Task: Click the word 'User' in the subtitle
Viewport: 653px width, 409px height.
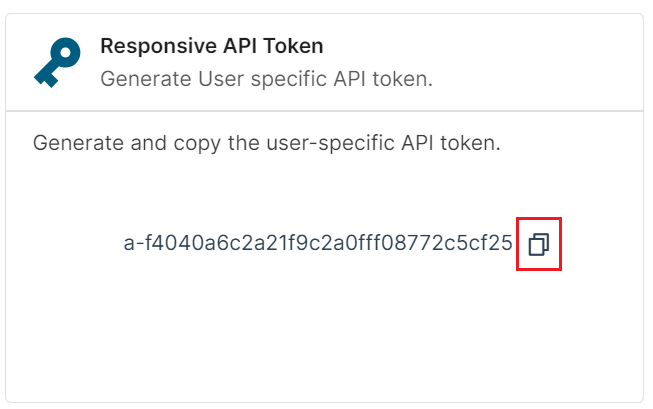Action: click(x=221, y=79)
